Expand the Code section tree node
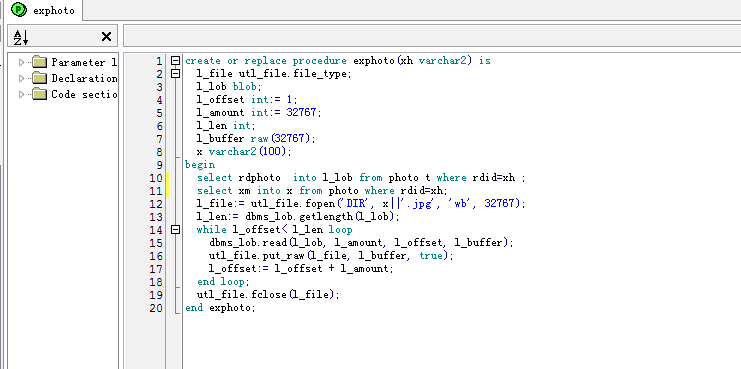 [x=21, y=94]
